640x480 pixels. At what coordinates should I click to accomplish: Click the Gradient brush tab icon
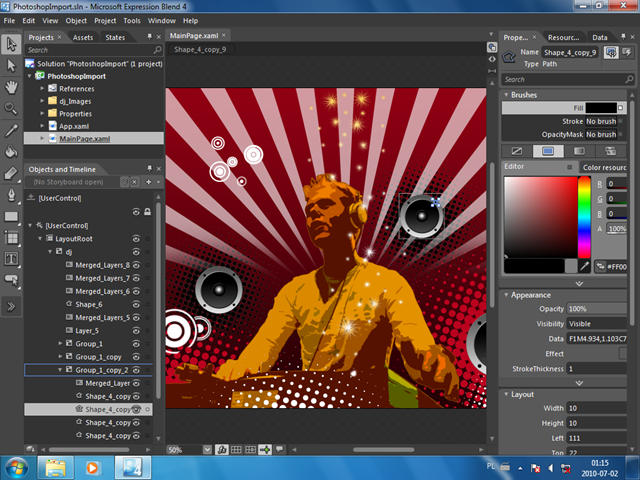pos(579,151)
